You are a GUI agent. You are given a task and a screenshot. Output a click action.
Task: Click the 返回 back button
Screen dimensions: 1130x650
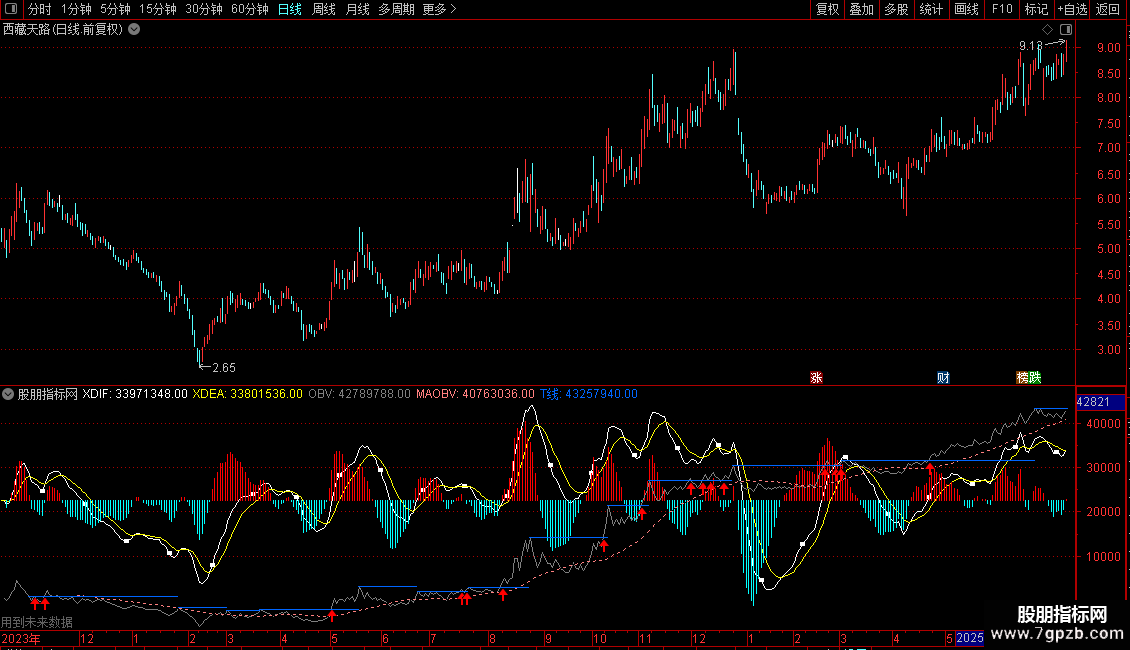click(x=1108, y=9)
